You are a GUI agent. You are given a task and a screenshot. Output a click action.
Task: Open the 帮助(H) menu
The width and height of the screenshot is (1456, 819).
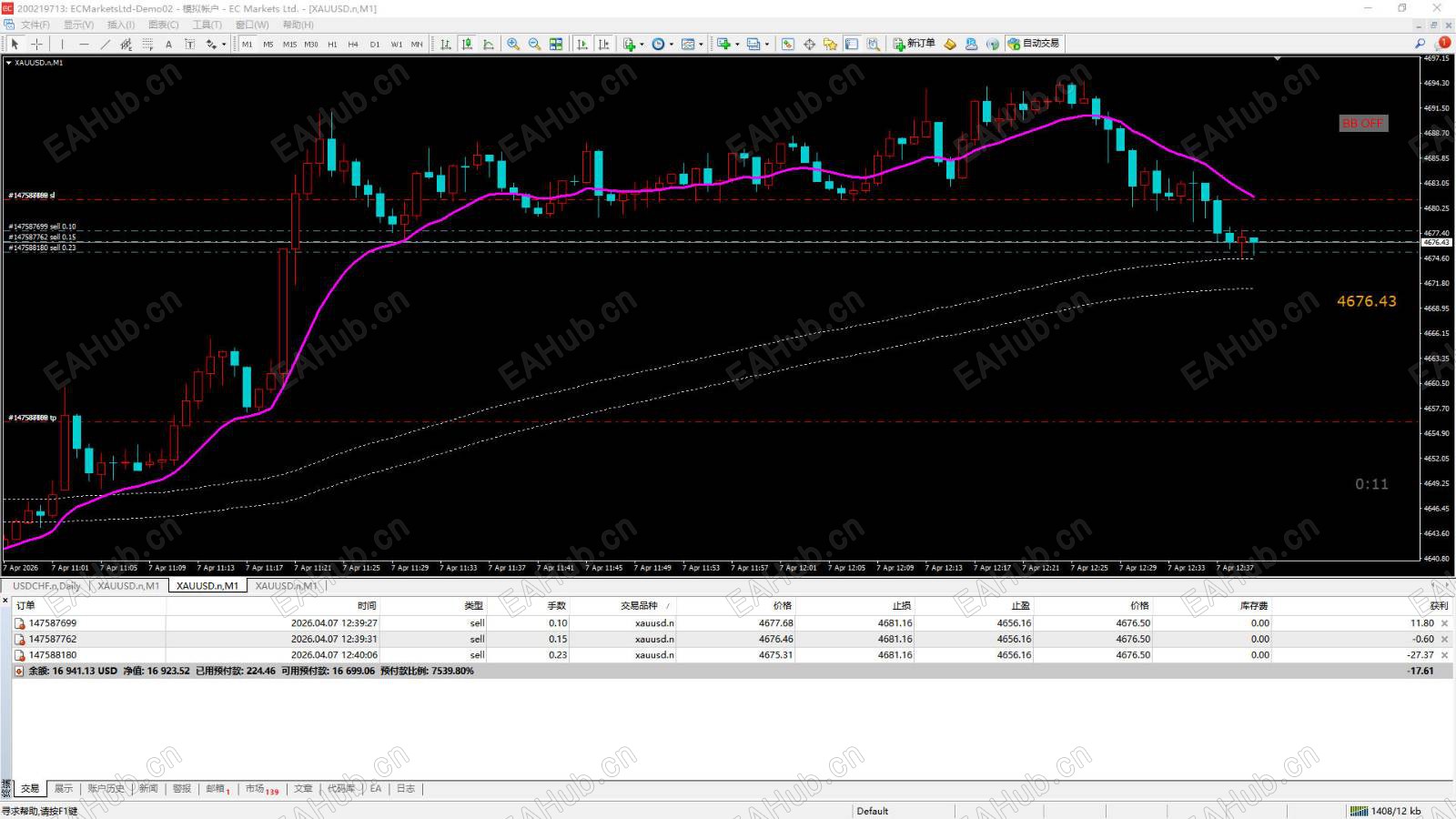point(298,25)
